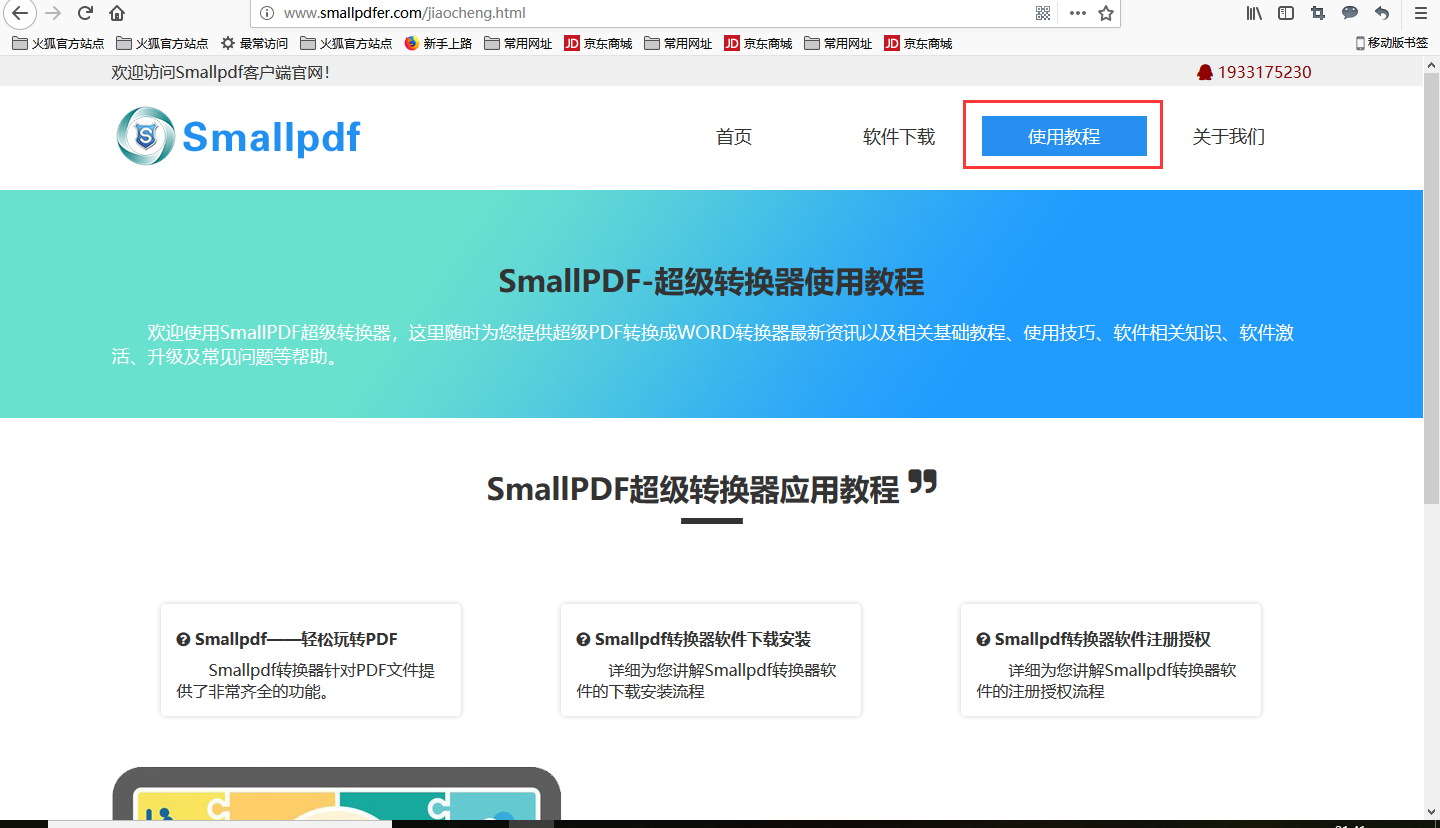Screen dimensions: 1440x828
Task: Reload the current page
Action: tap(85, 13)
